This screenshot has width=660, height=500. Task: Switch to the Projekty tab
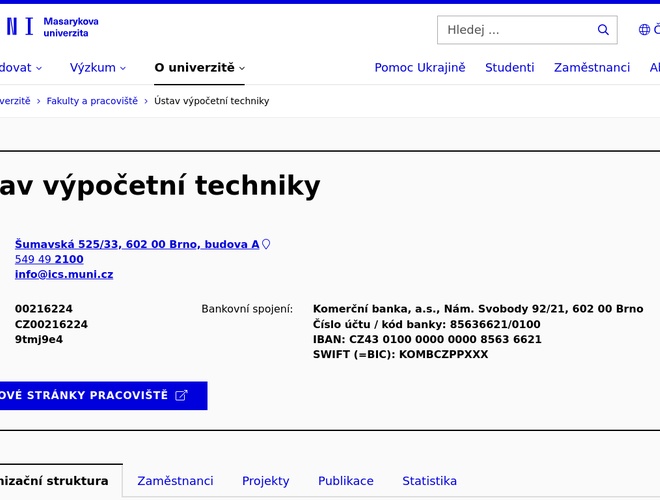point(266,481)
